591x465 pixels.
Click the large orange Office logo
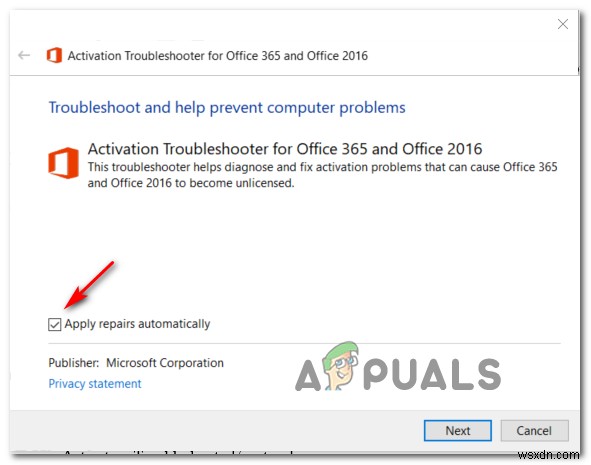click(x=63, y=162)
